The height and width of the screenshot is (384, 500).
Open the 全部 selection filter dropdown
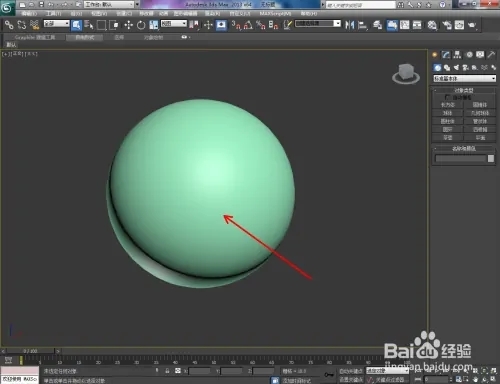pyautogui.click(x=57, y=23)
